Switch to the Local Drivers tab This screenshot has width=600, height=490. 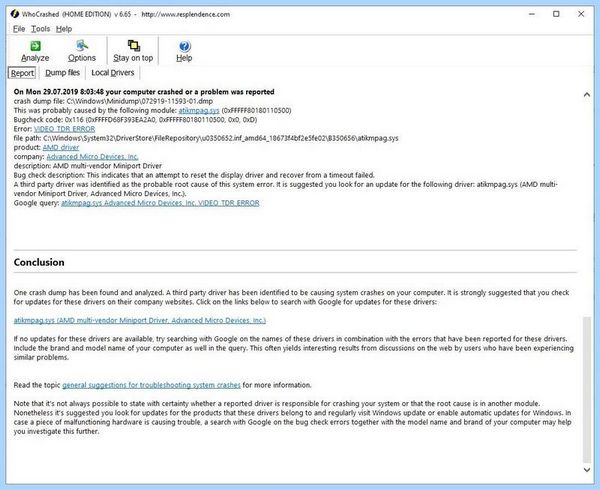[113, 73]
